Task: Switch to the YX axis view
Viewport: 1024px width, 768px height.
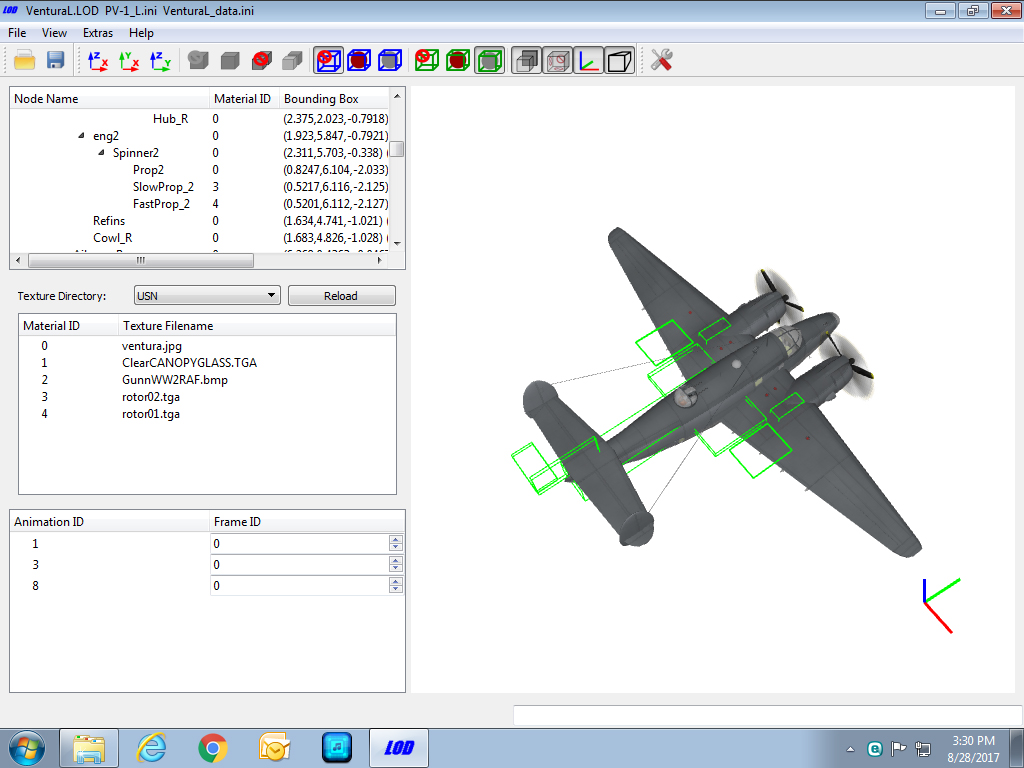Action: [x=129, y=61]
